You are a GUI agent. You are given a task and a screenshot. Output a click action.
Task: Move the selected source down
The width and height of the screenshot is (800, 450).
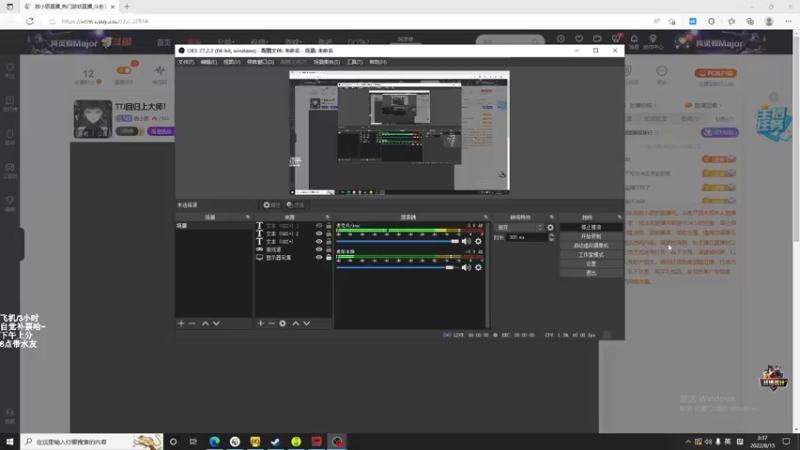(307, 323)
